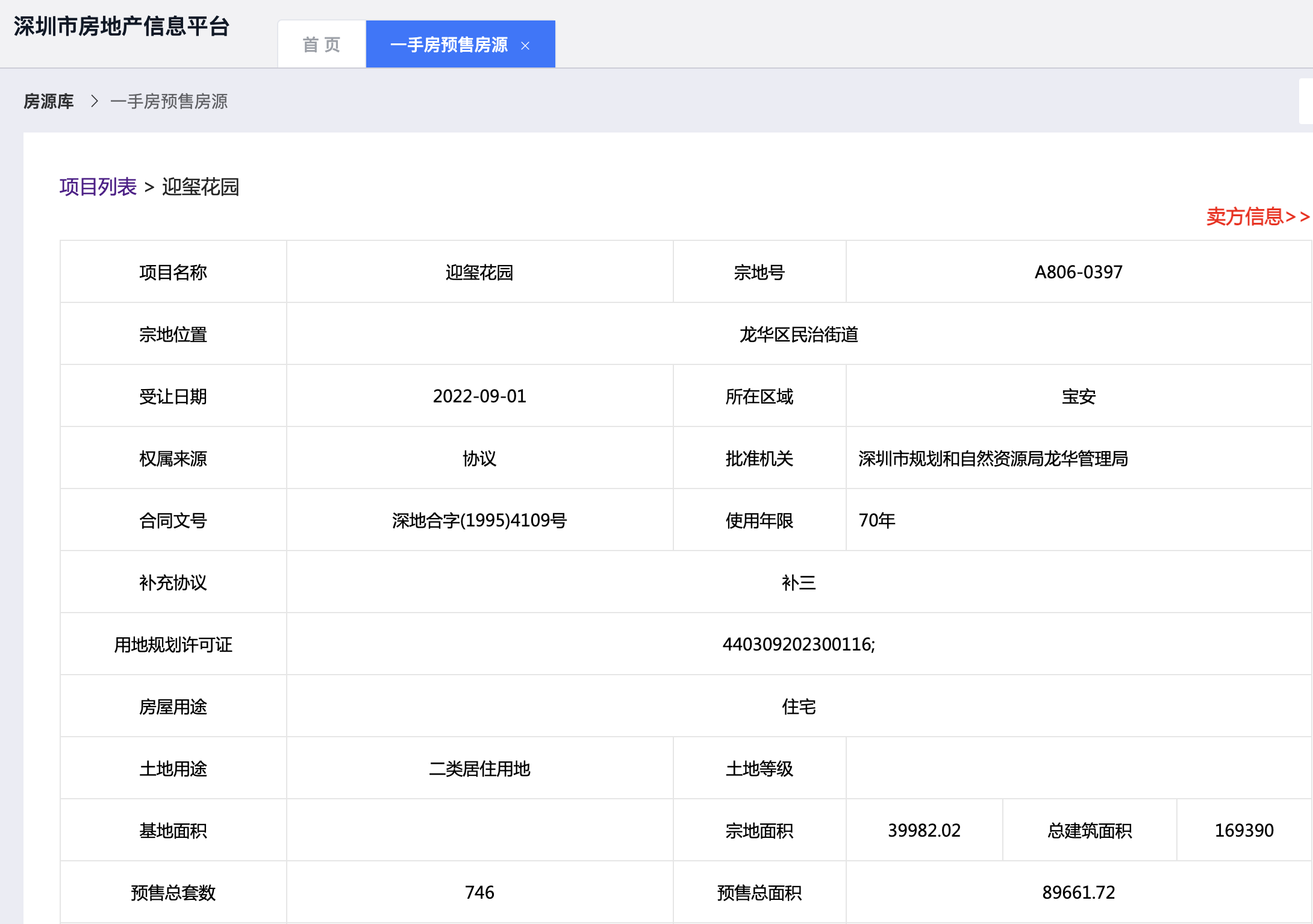Image resolution: width=1313 pixels, height=924 pixels.
Task: Click the 迎玺花园 project name cell
Action: (479, 272)
